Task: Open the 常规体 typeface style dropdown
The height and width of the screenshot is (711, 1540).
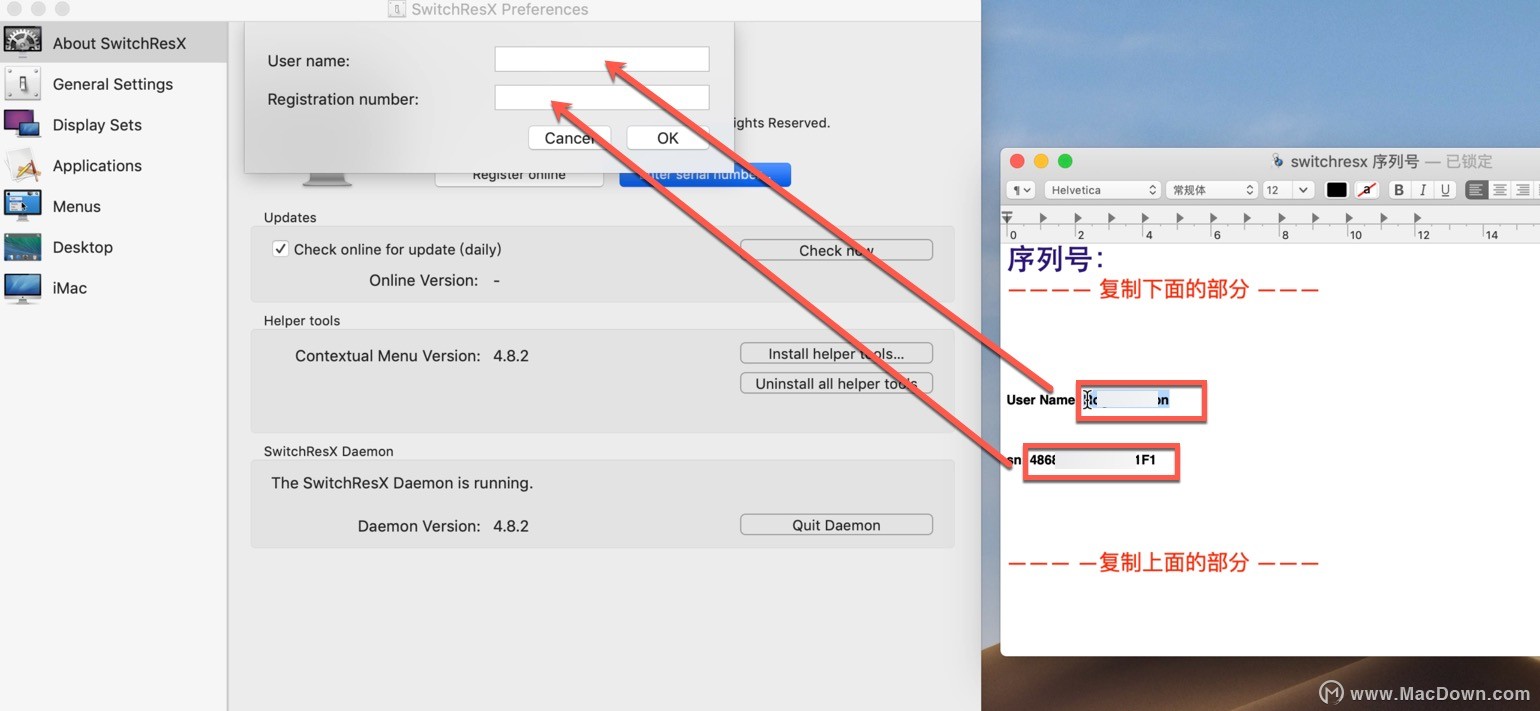Action: coord(1211,190)
